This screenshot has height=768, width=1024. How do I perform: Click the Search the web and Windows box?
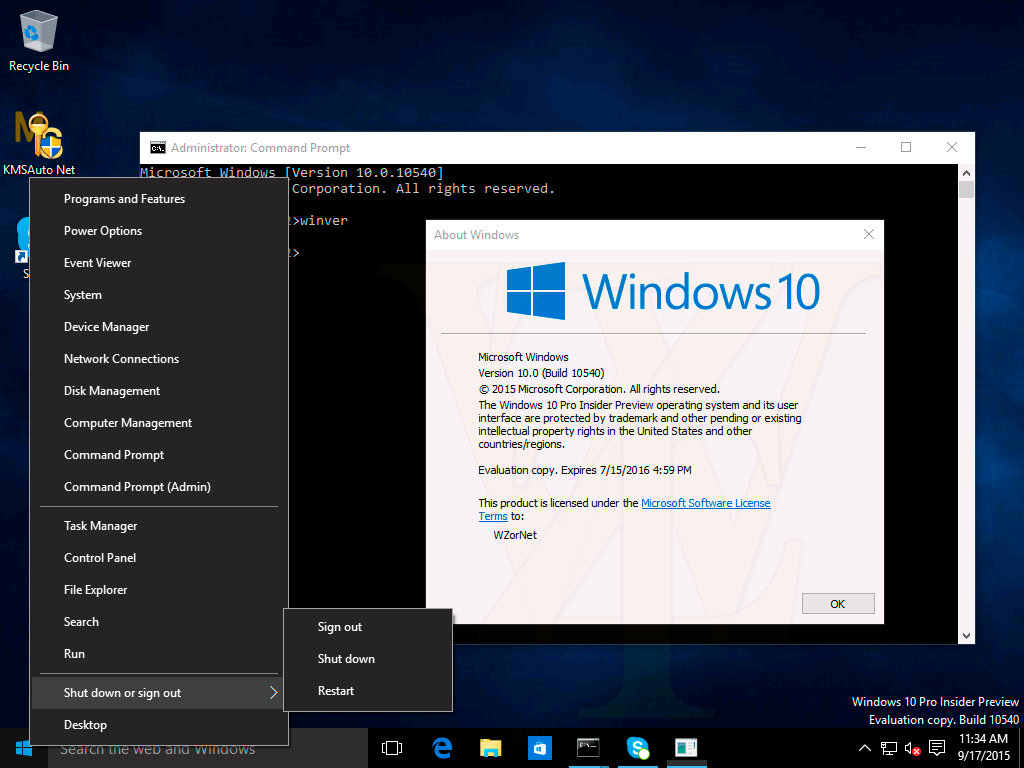click(x=208, y=748)
